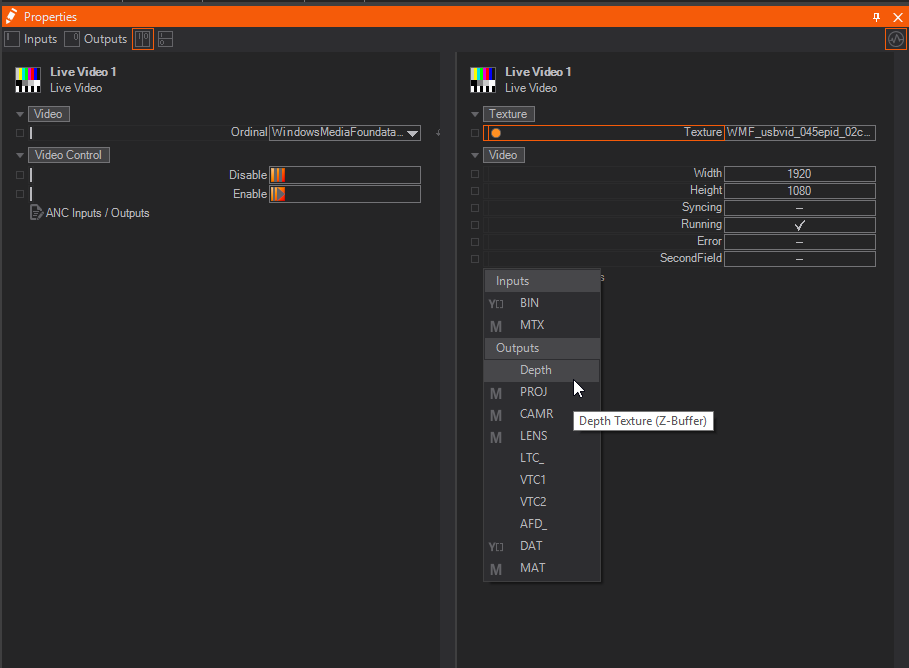Click the stacked layout icon in toolbar
Image resolution: width=909 pixels, height=668 pixels.
(x=165, y=39)
